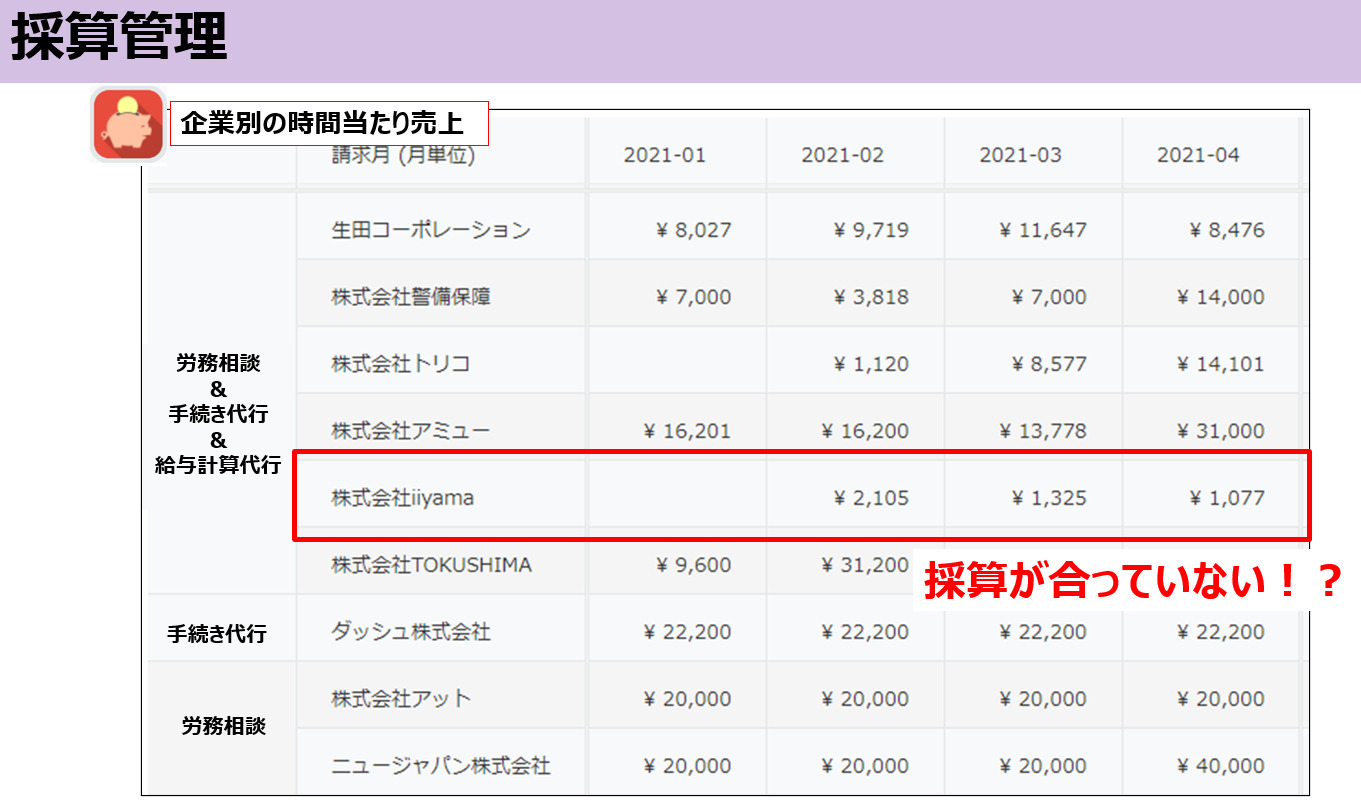The image size is (1361, 802).
Task: Select the ダッシュ株式会社 row name
Action: click(411, 632)
